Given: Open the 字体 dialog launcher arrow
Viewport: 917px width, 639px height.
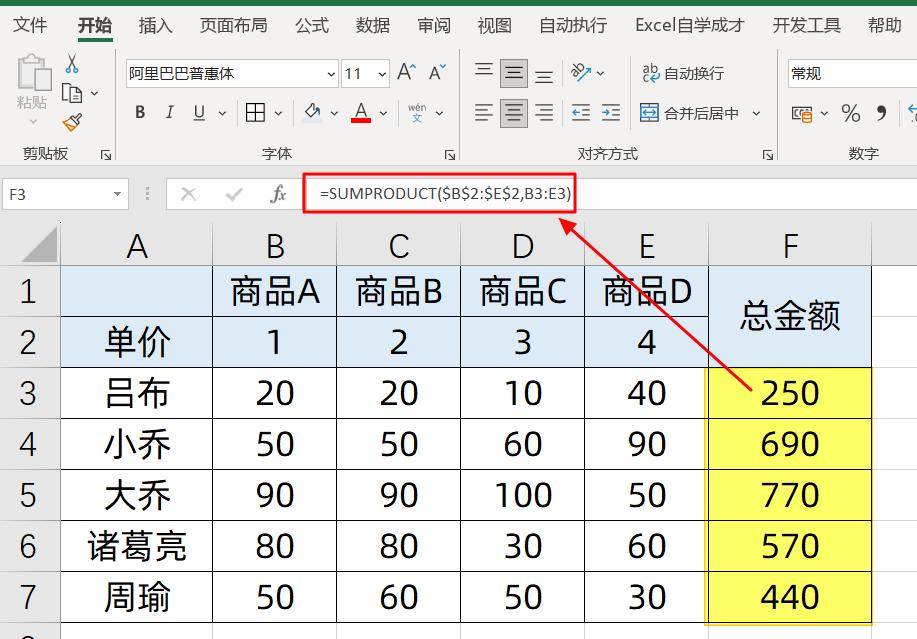Looking at the screenshot, I should click(450, 154).
